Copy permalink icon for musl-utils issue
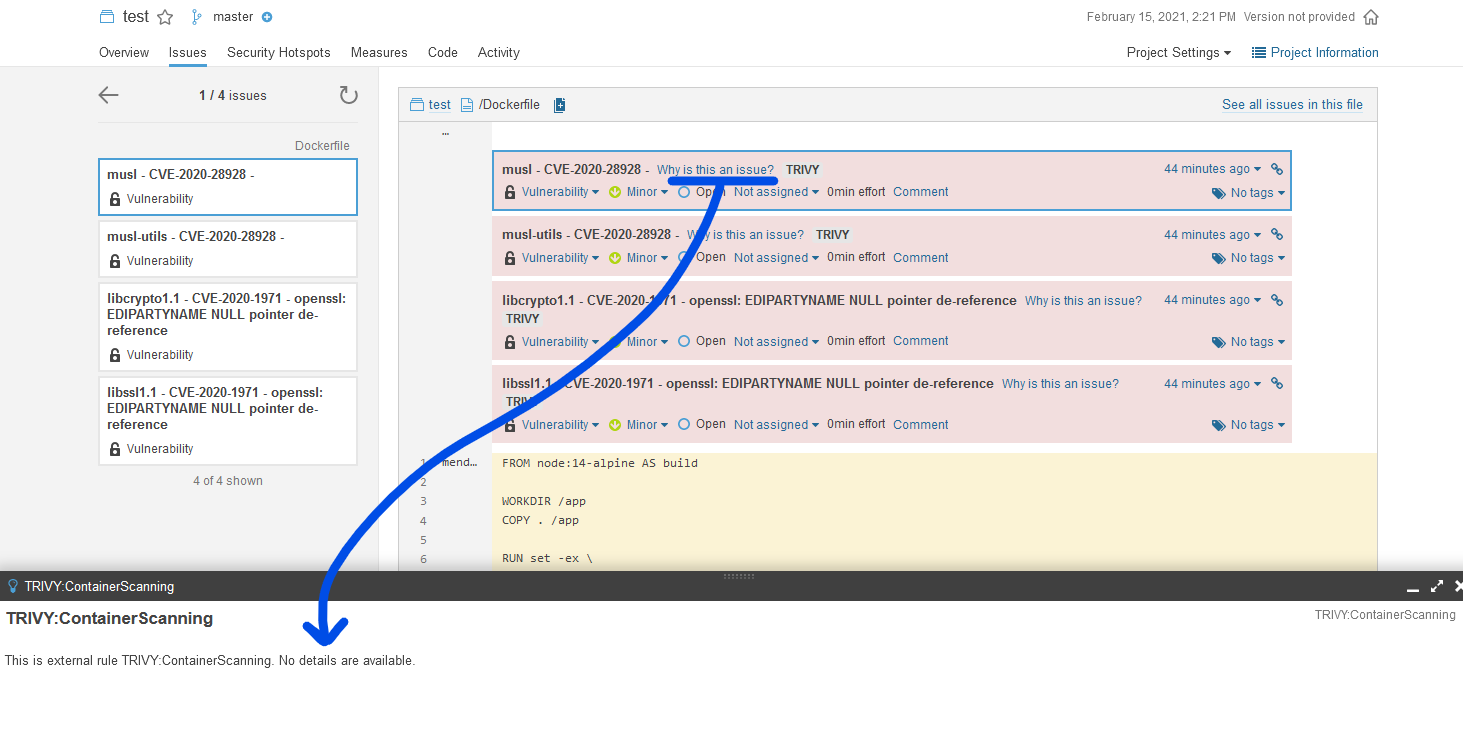1463x753 pixels. 1277,234
